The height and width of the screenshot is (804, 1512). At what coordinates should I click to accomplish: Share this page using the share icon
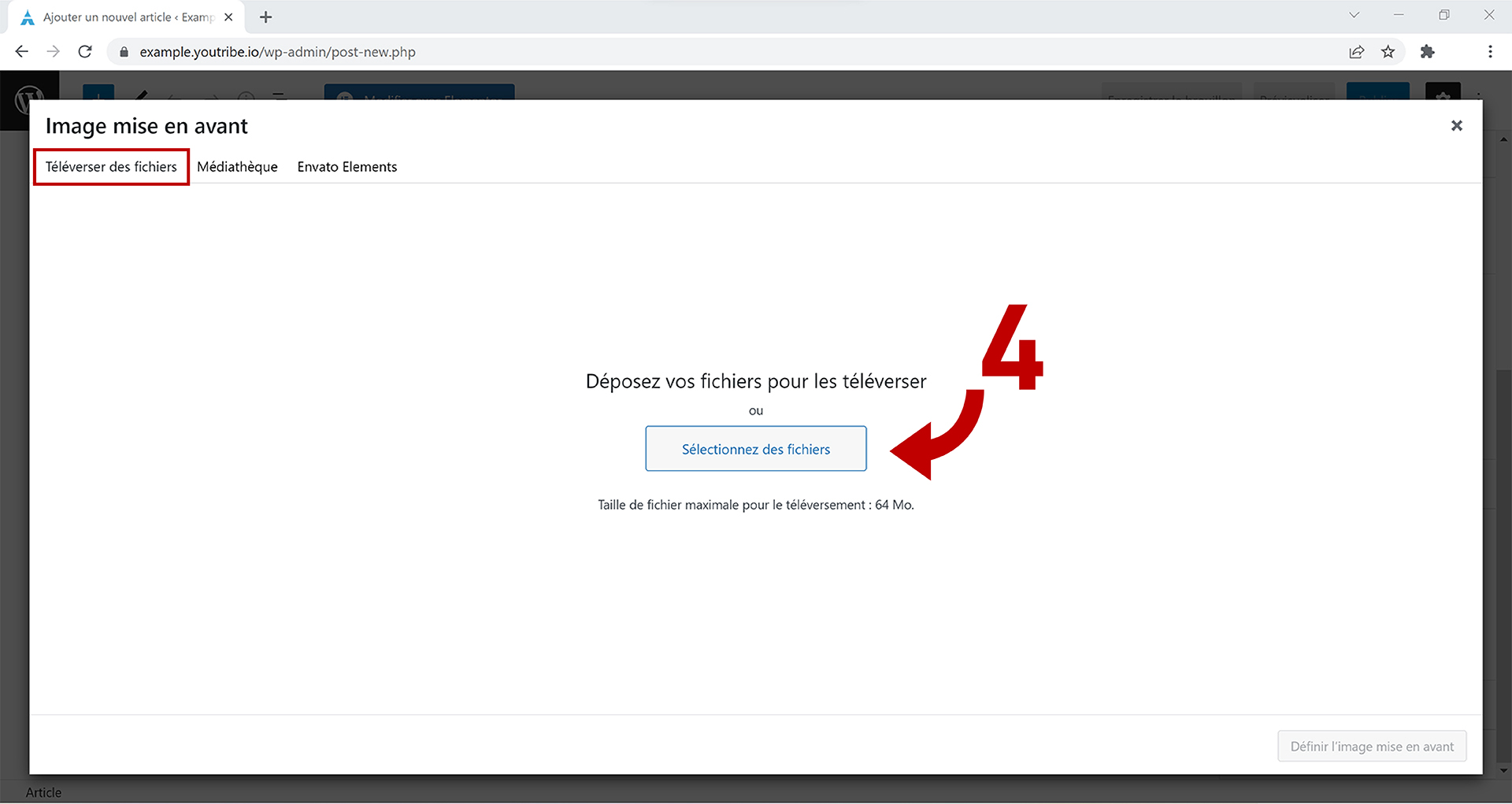point(1356,52)
